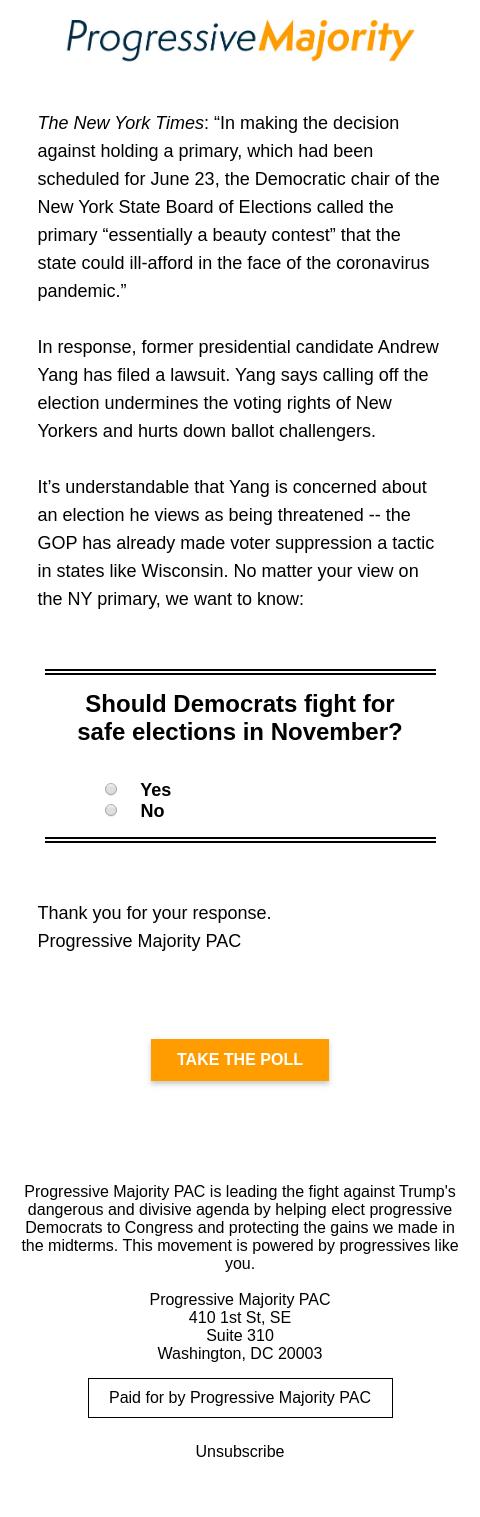Click the orange TAKE THE POLL button

point(240,1060)
